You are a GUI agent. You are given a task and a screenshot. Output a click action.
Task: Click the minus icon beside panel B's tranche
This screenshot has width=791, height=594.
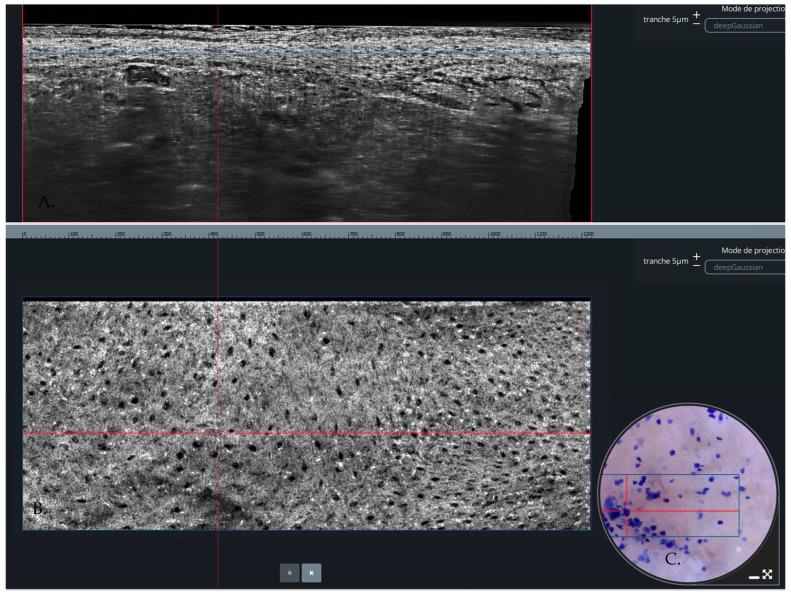click(696, 266)
